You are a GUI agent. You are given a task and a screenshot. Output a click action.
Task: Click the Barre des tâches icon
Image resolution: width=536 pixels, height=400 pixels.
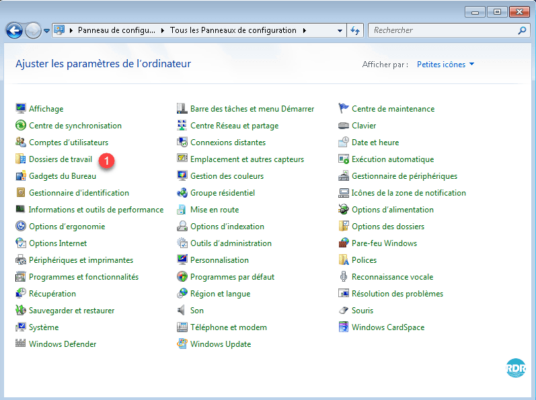tap(182, 108)
